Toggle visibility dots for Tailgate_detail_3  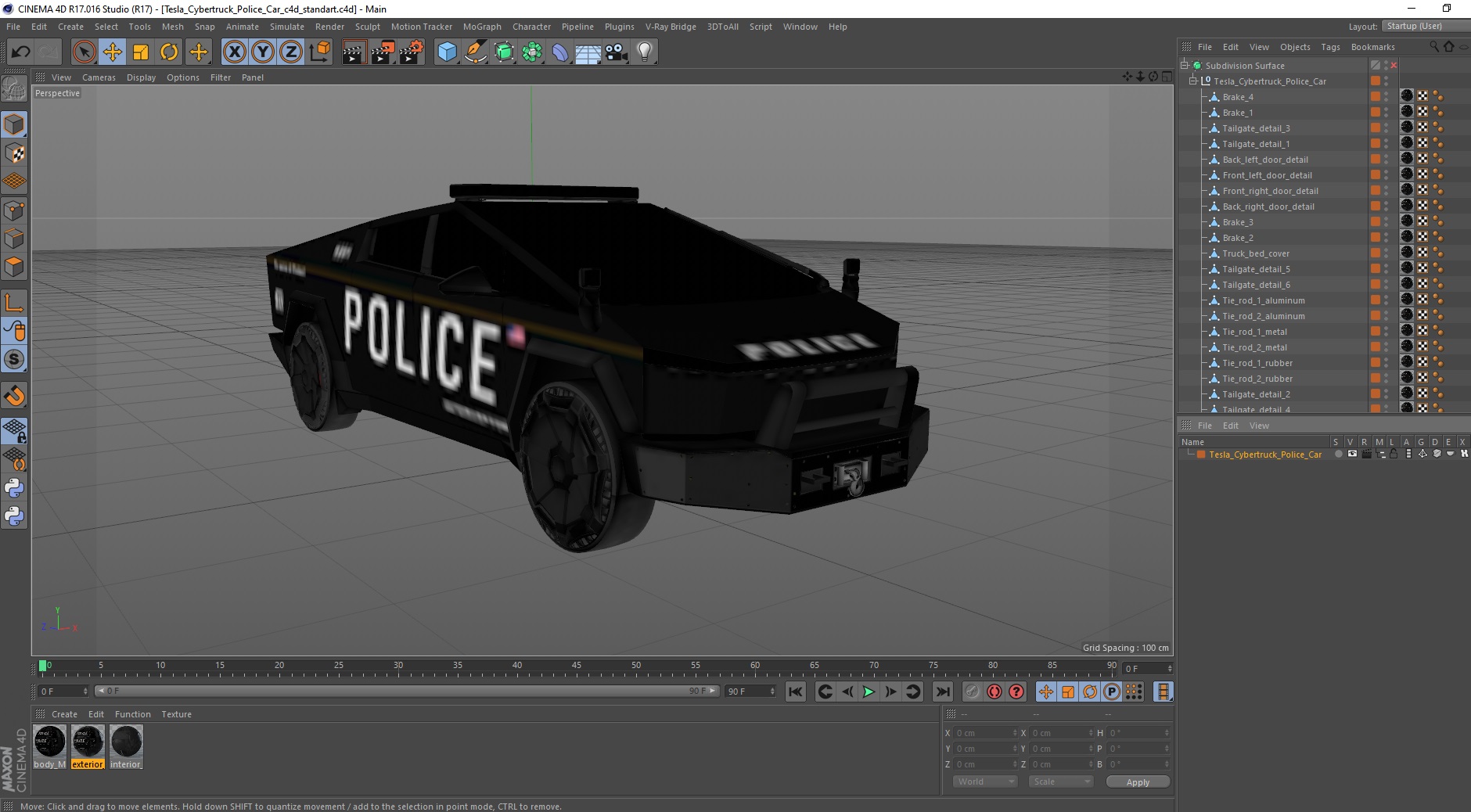point(1386,128)
